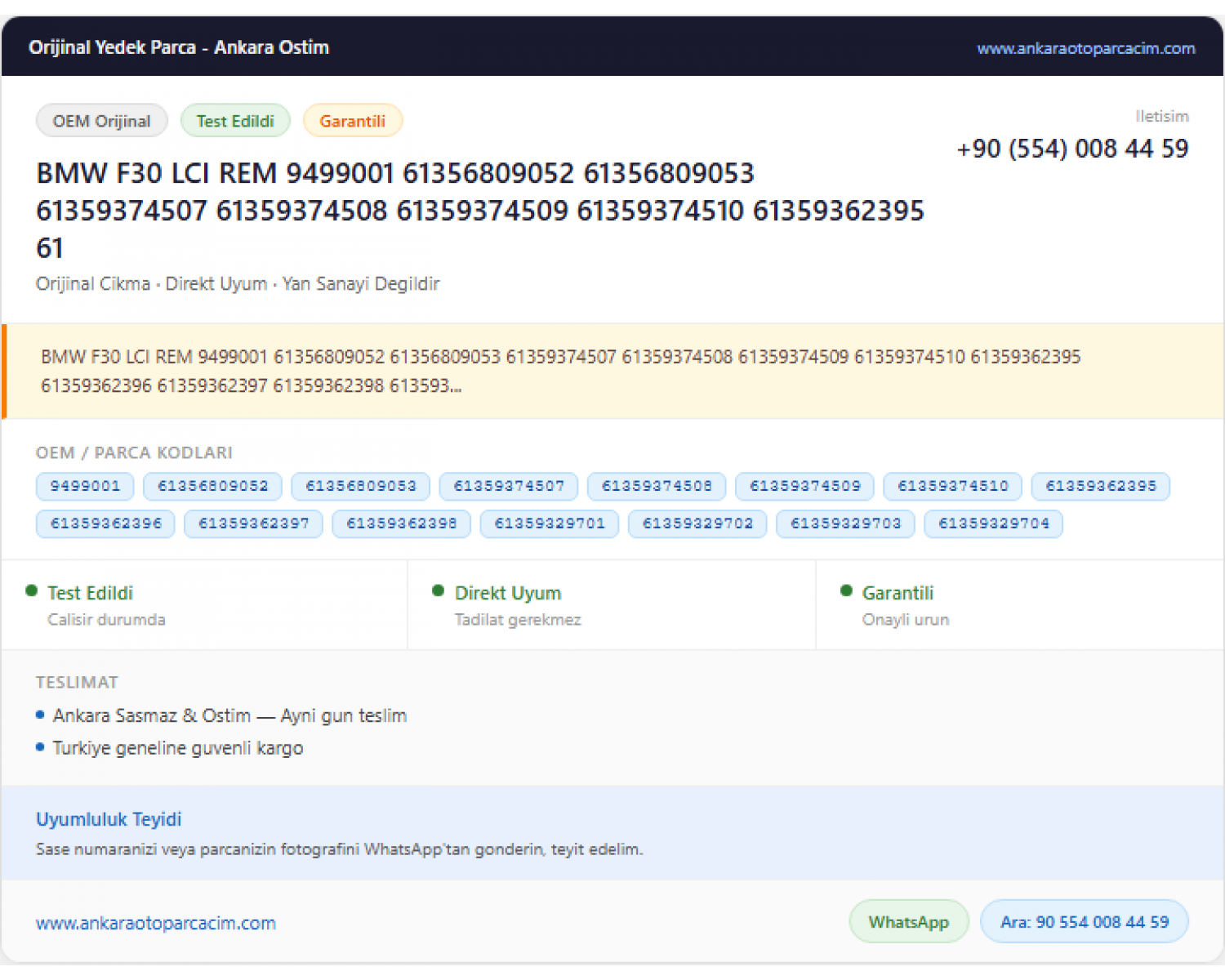Click the WhatsApp button
The width and height of the screenshot is (1225, 980).
click(909, 921)
